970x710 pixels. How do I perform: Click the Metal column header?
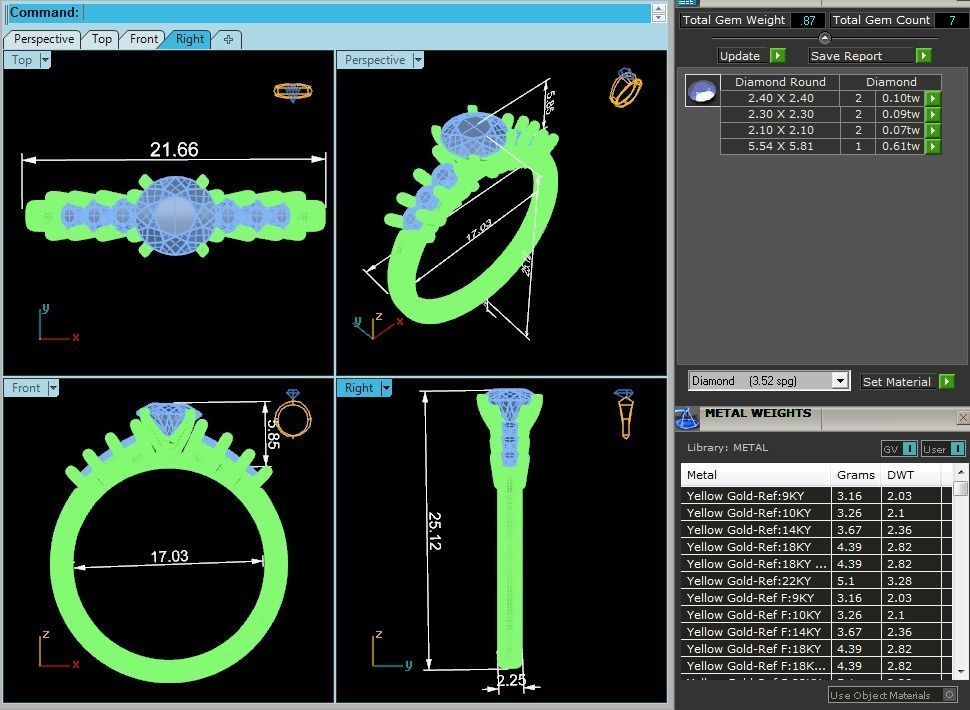click(x=755, y=475)
